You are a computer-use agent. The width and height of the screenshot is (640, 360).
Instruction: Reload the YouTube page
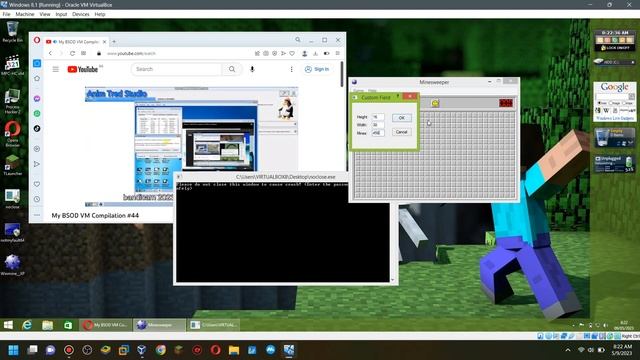click(72, 53)
